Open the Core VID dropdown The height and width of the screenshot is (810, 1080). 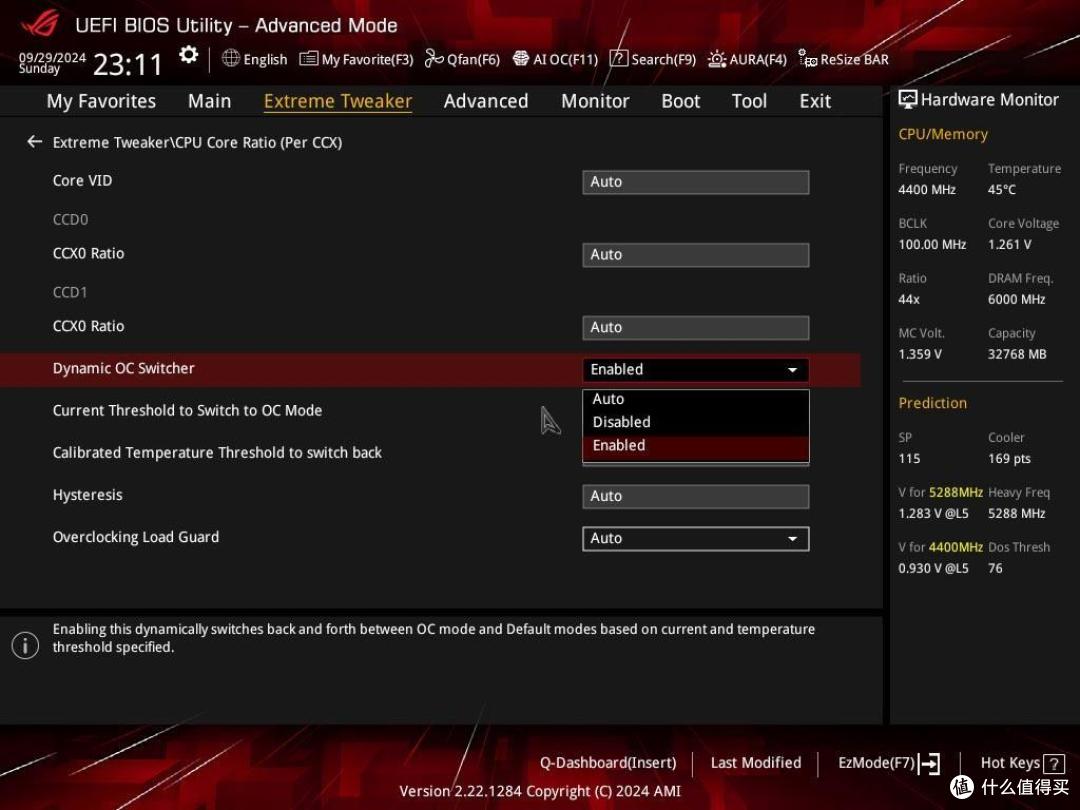[695, 182]
